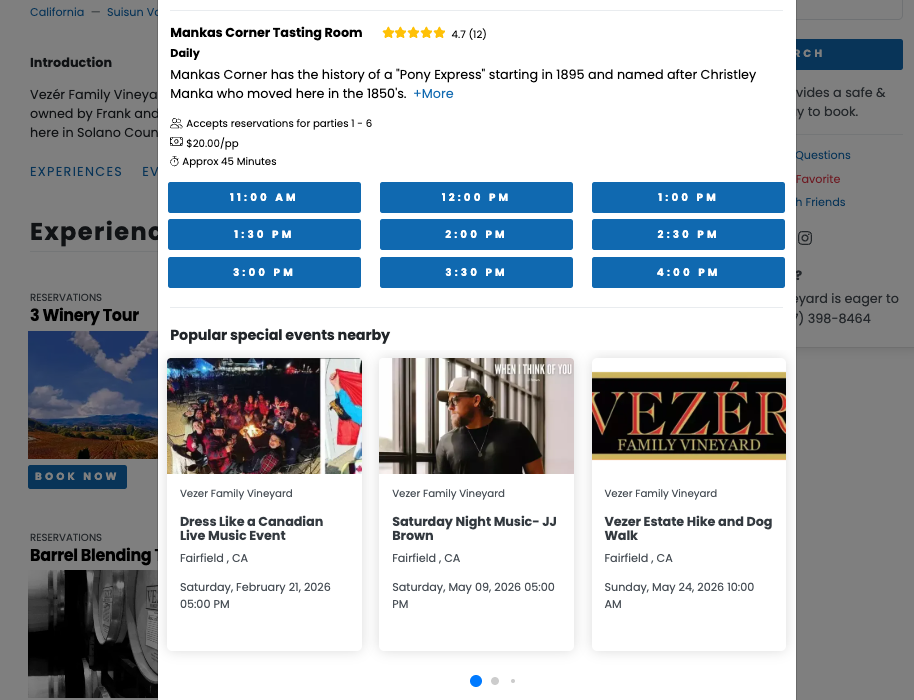914x700 pixels.
Task: Book the 11:00 AM time slot
Action: (264, 197)
